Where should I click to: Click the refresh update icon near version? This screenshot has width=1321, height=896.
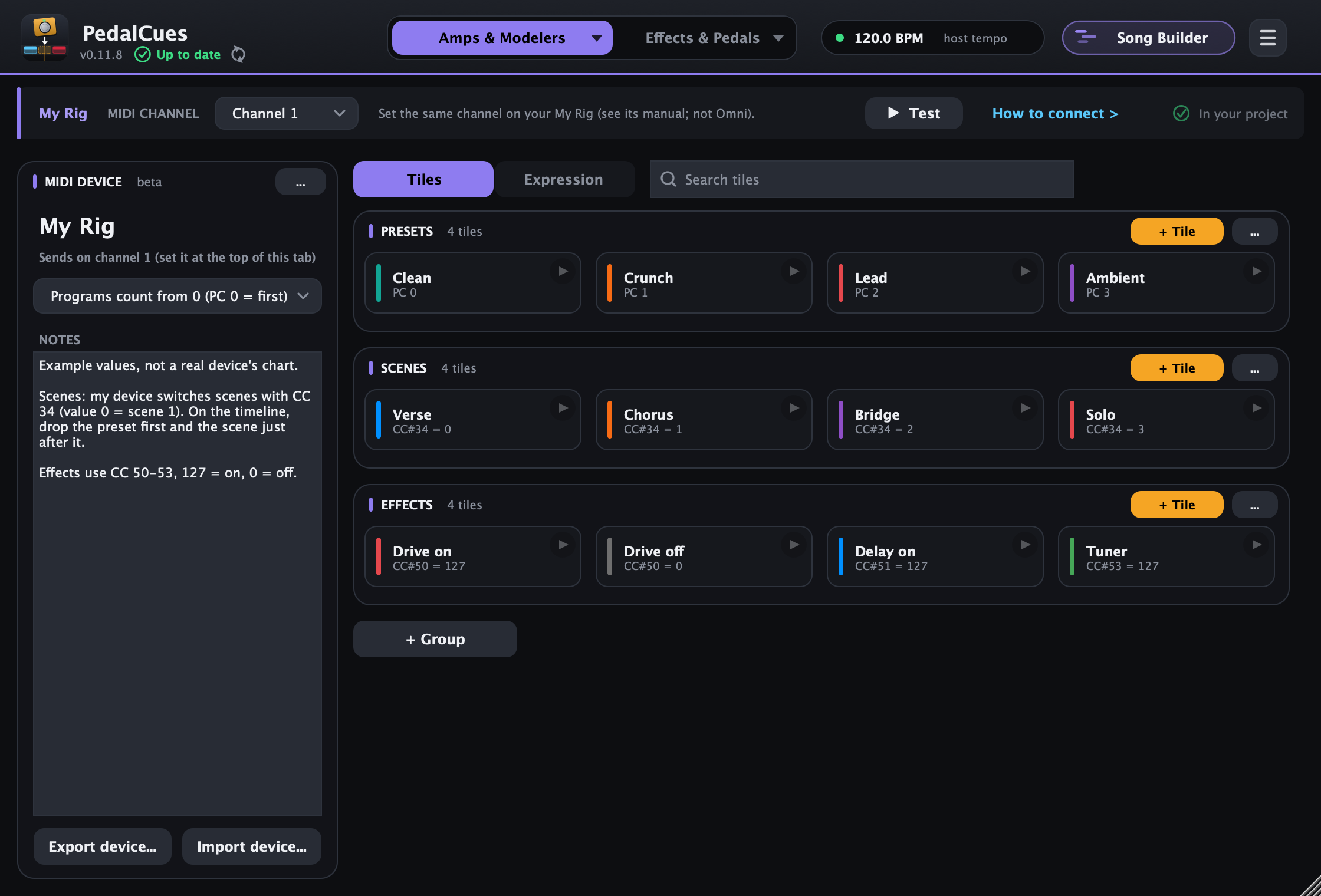click(x=238, y=54)
